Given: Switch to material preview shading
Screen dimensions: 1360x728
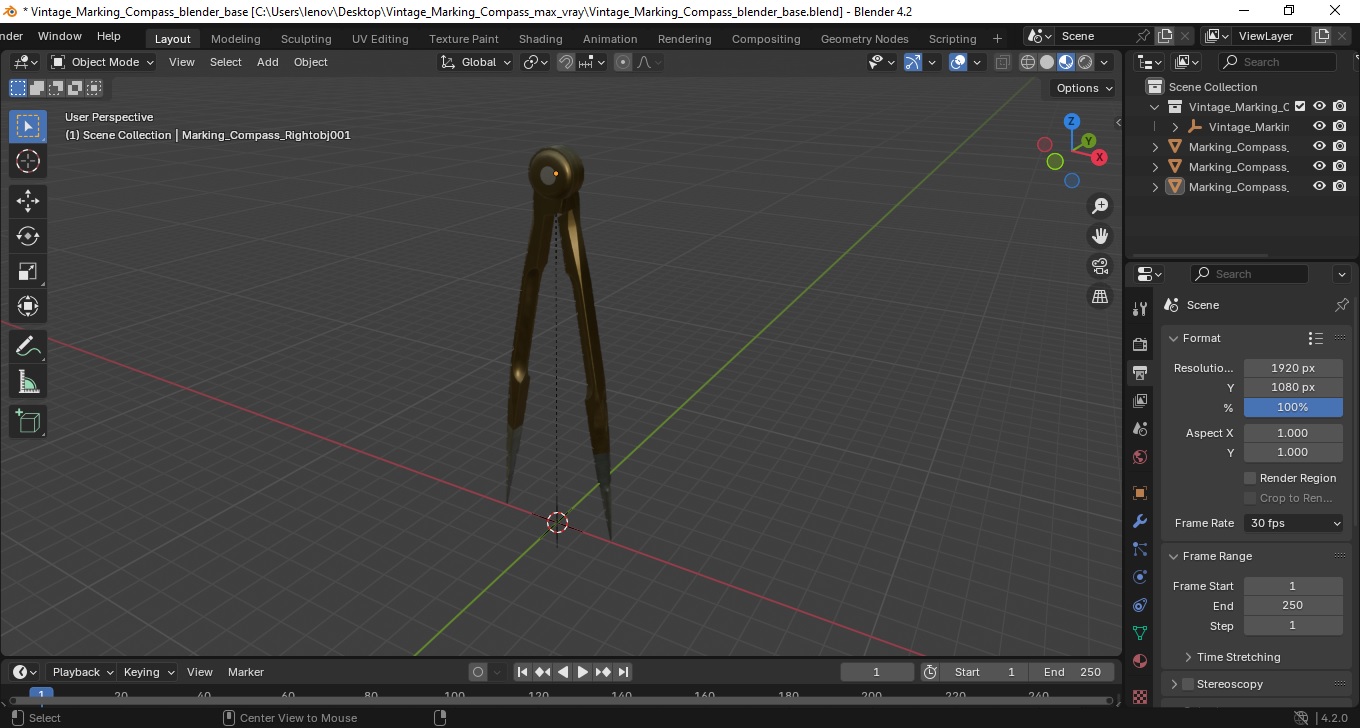Looking at the screenshot, I should coord(1066,62).
